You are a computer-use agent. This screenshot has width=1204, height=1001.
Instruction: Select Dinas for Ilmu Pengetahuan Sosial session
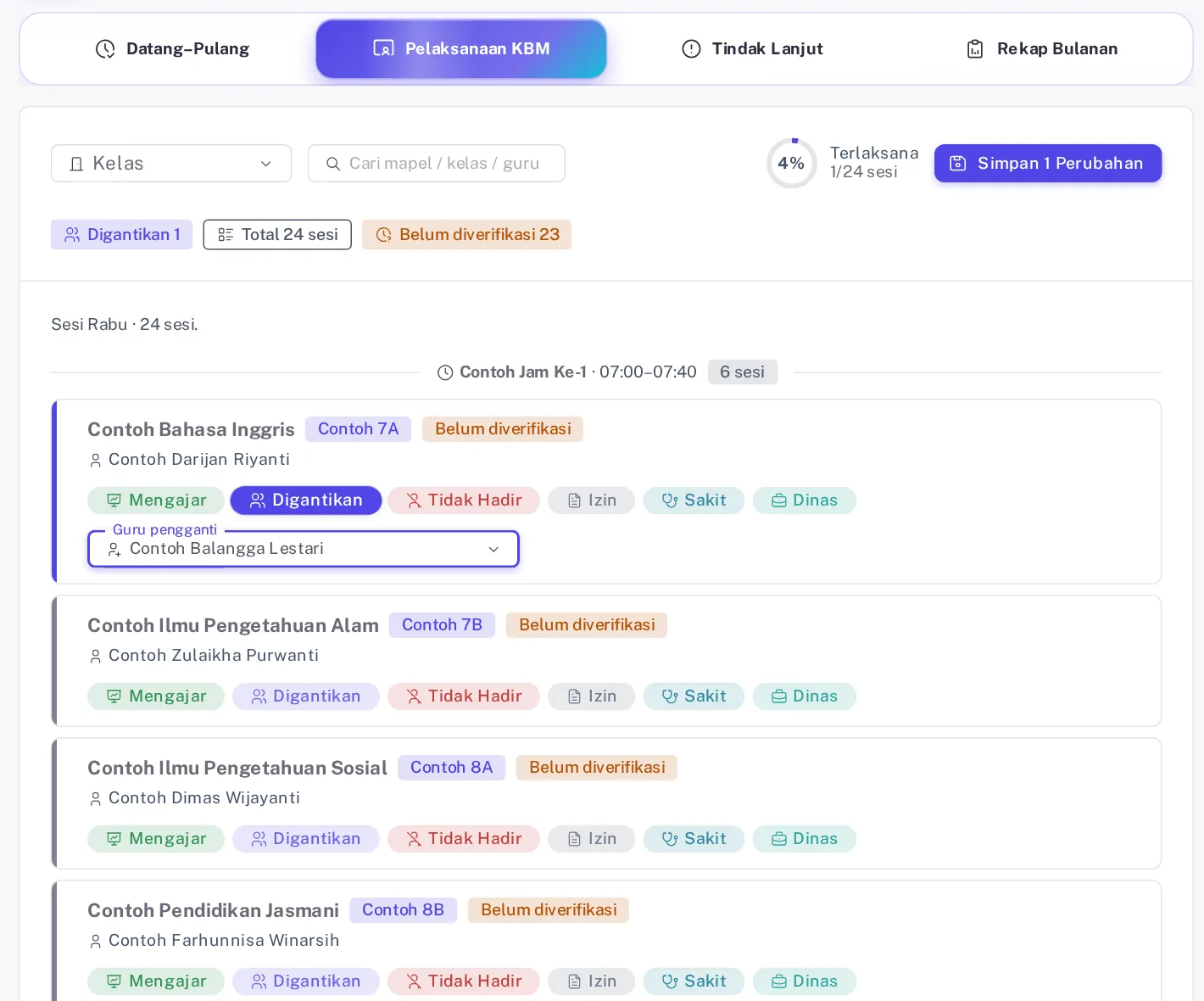805,839
